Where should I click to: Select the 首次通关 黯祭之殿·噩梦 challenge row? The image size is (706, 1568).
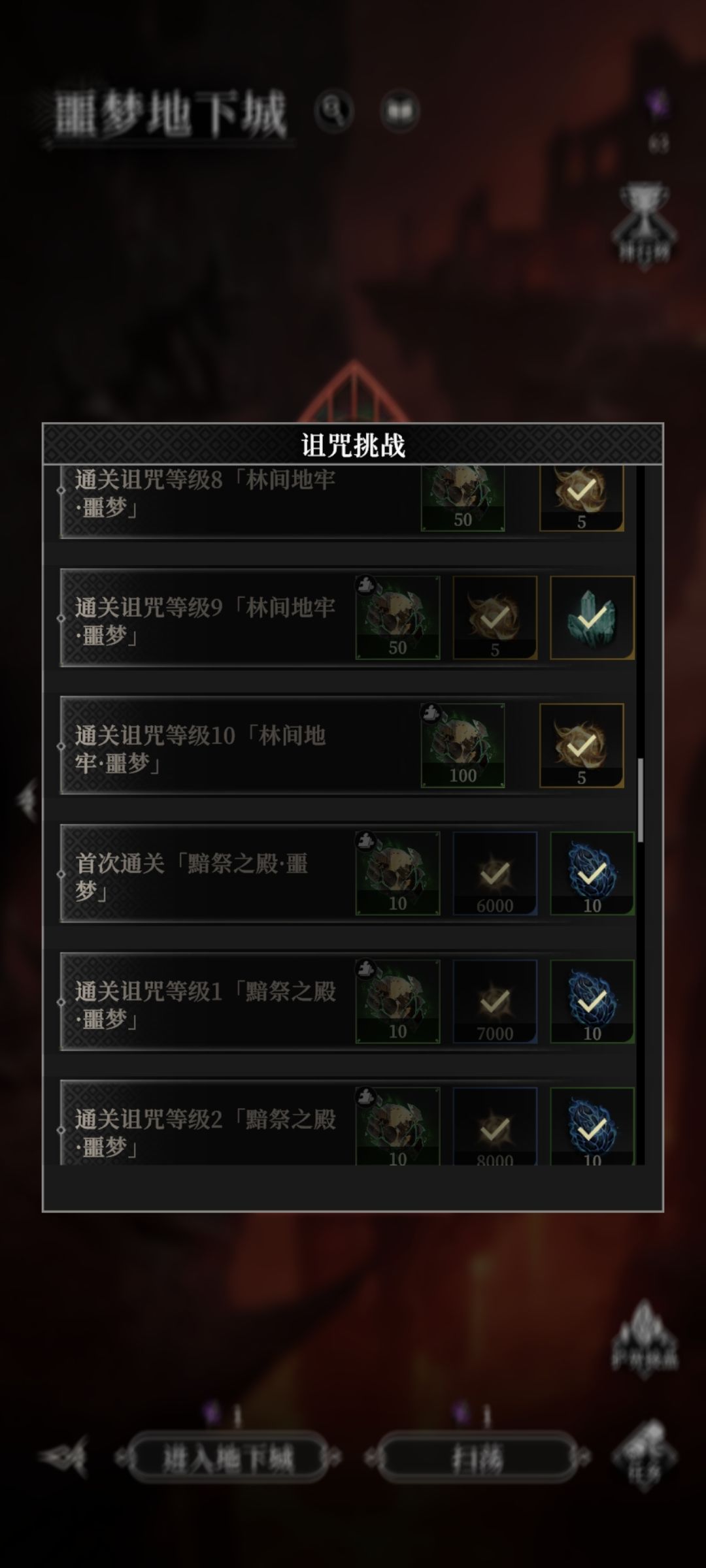pyautogui.click(x=347, y=874)
